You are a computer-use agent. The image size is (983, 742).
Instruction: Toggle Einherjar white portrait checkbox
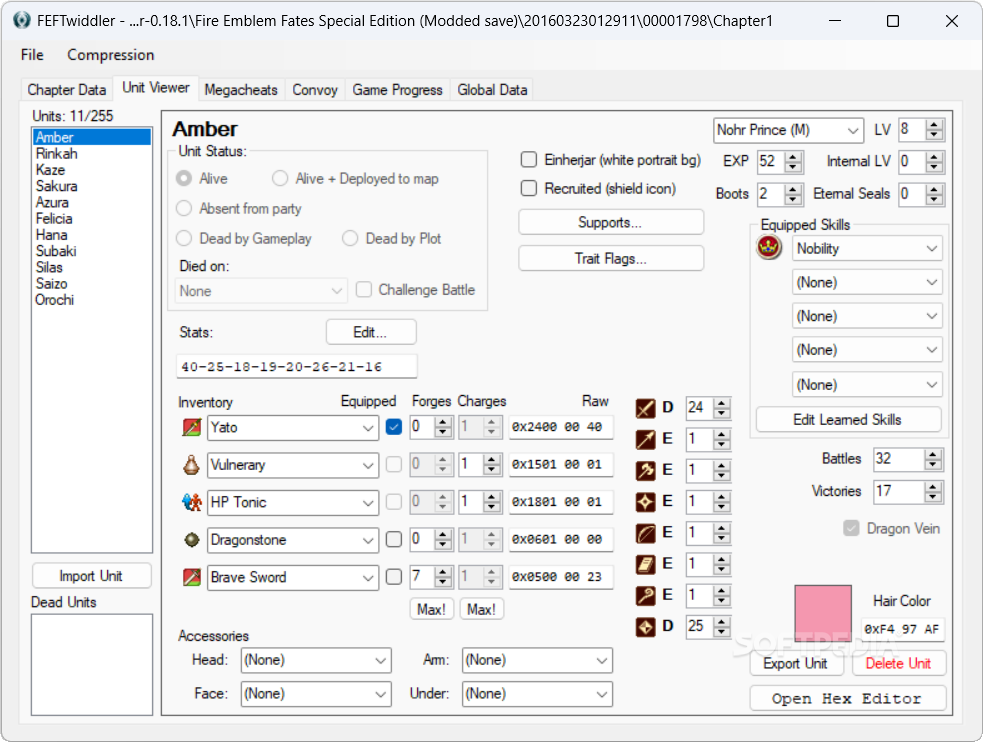click(529, 160)
